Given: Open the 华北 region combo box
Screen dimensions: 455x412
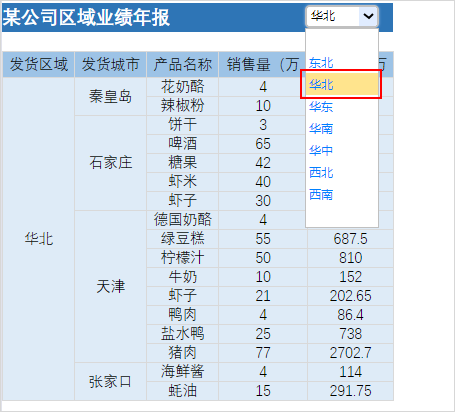Looking at the screenshot, I should (x=342, y=16).
